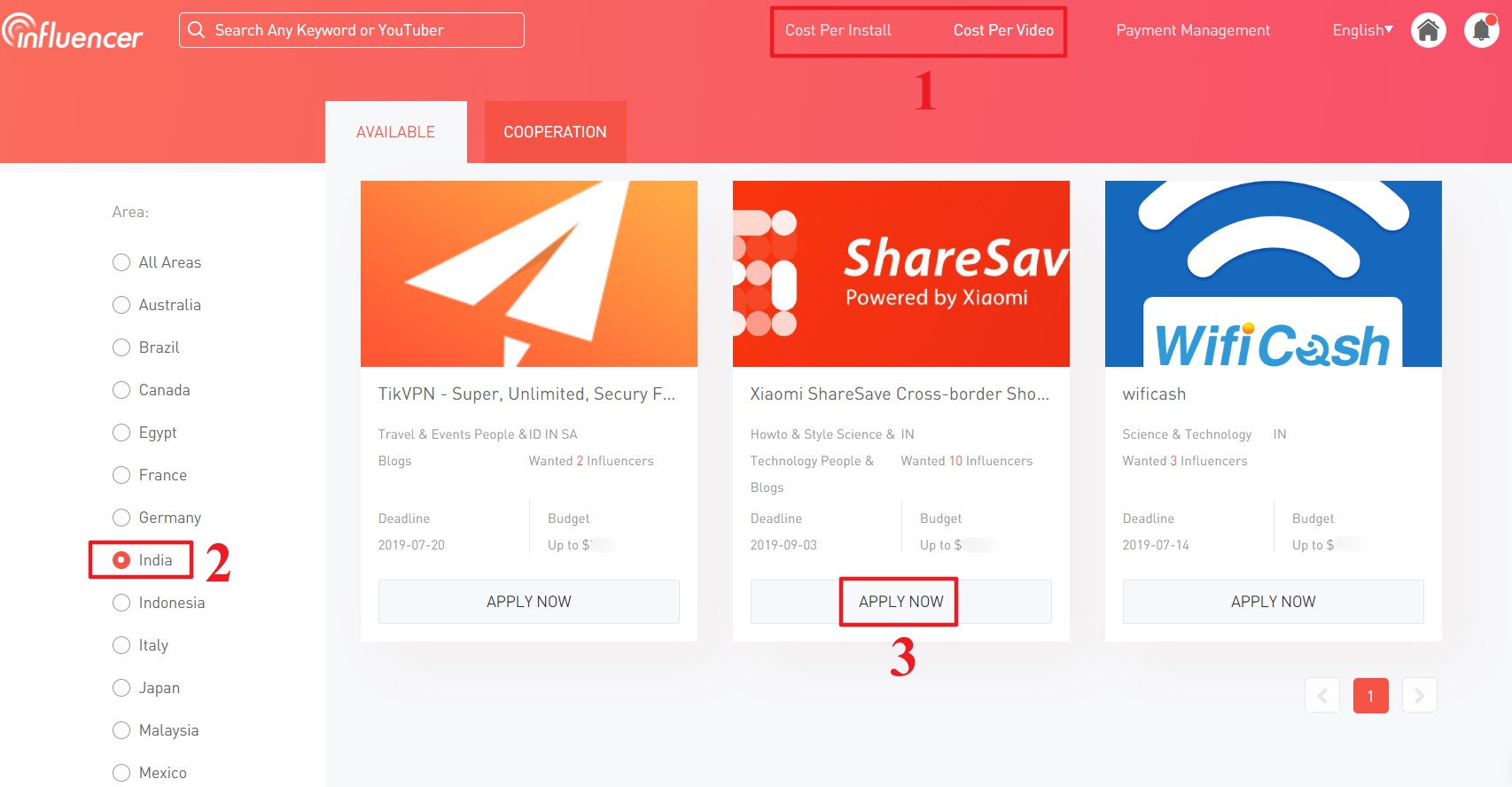Select the Mexico radio button
This screenshot has height=787, width=1512.
(121, 773)
